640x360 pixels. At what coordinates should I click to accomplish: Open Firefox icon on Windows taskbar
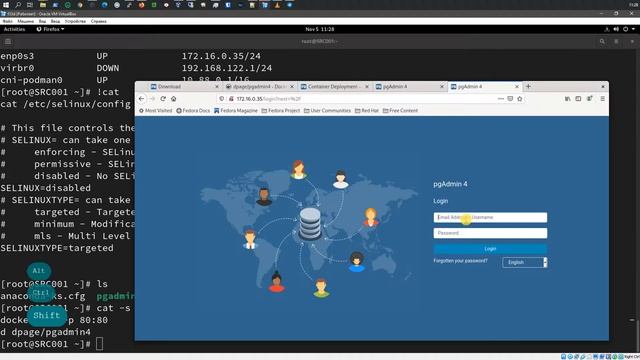141,5
